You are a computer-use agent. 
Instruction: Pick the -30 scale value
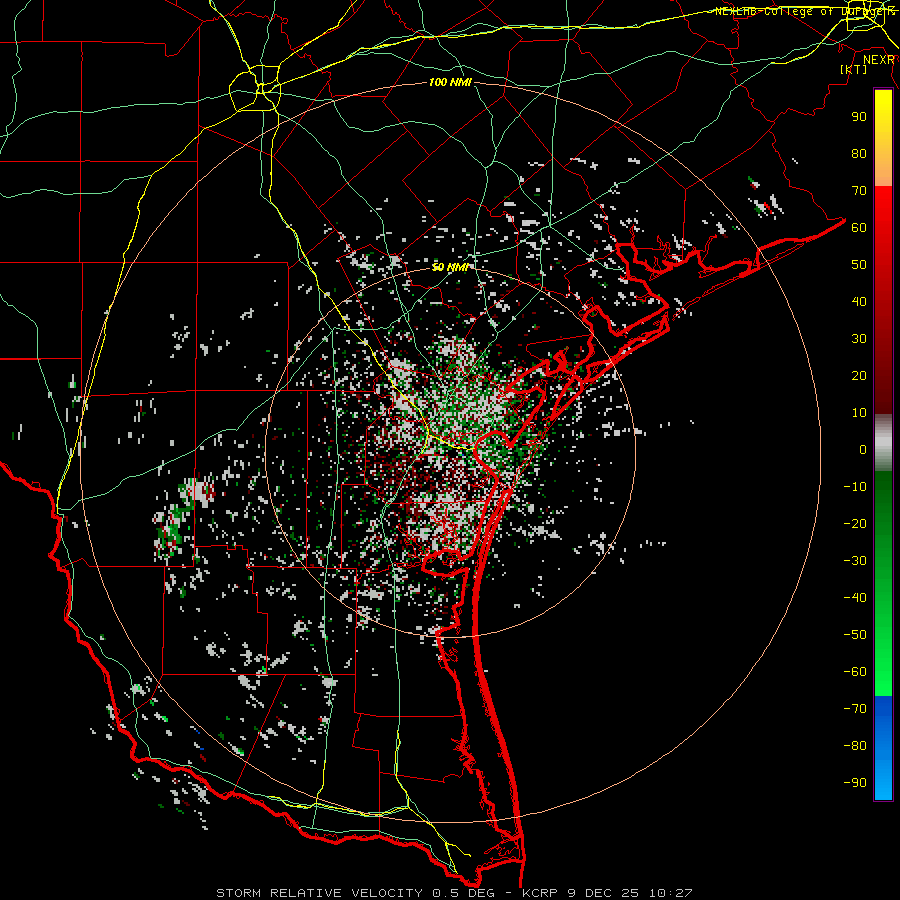855,561
